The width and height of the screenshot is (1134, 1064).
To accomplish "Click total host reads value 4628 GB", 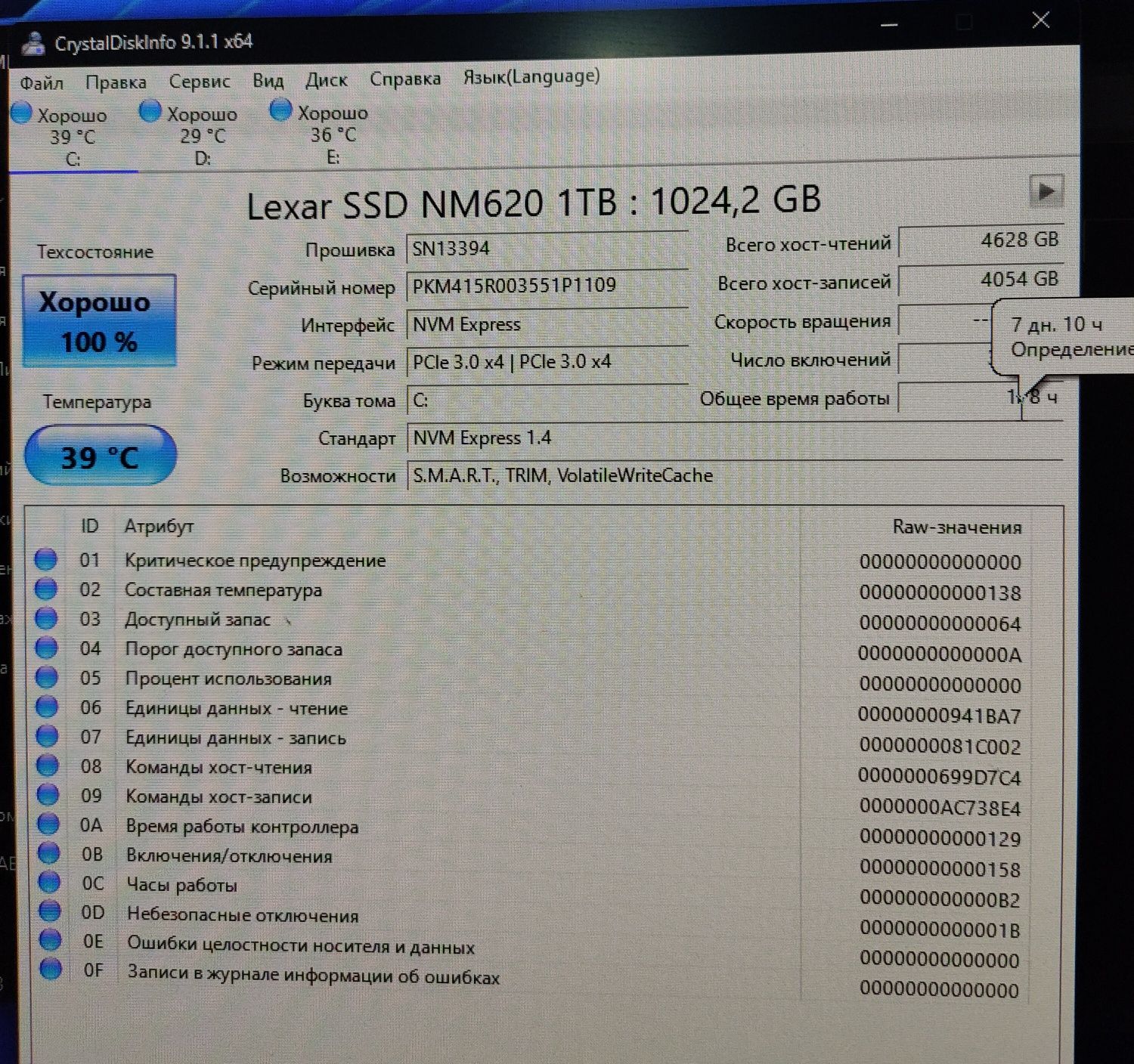I will [981, 241].
